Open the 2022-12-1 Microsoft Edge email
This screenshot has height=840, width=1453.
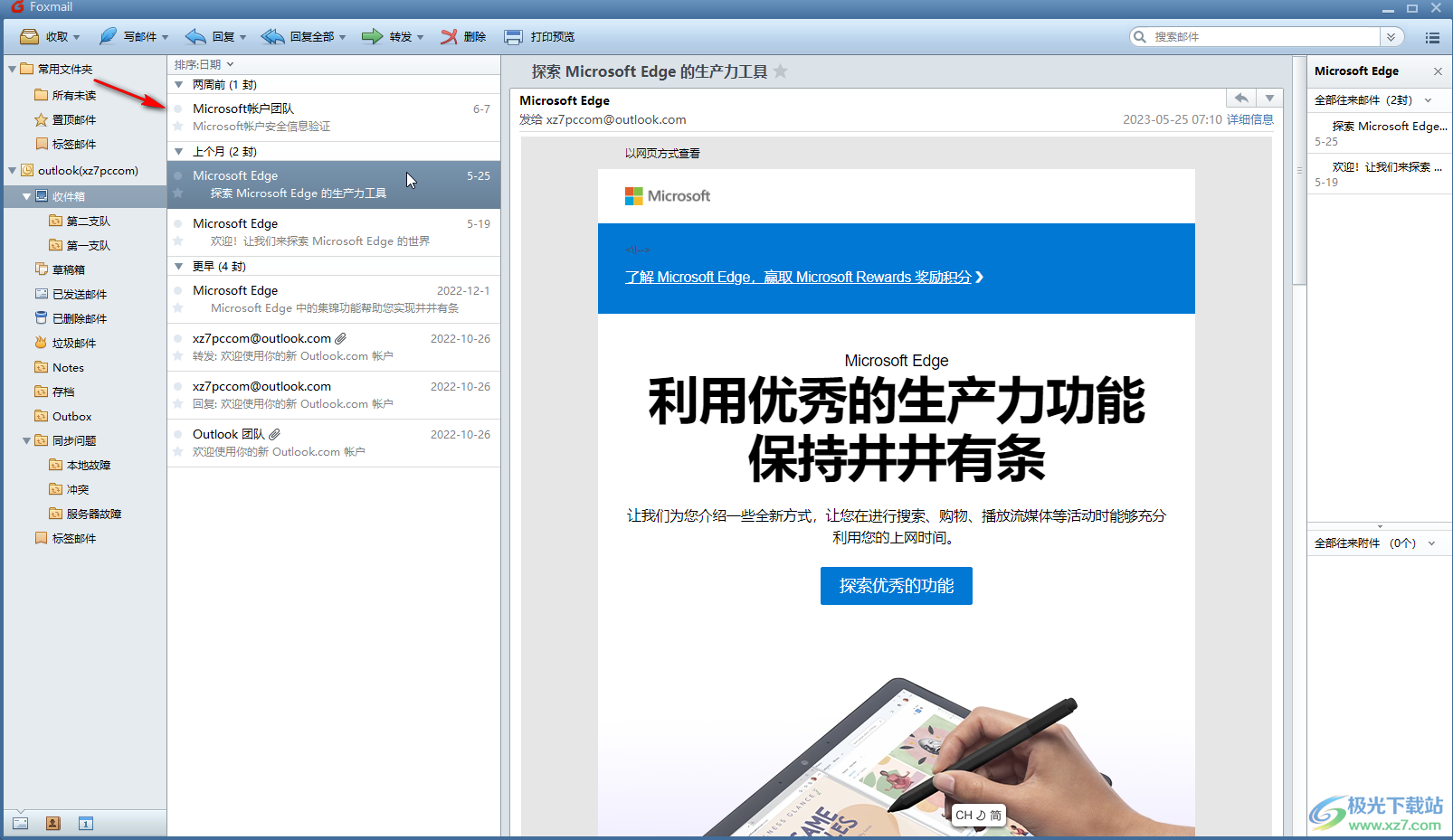334,299
